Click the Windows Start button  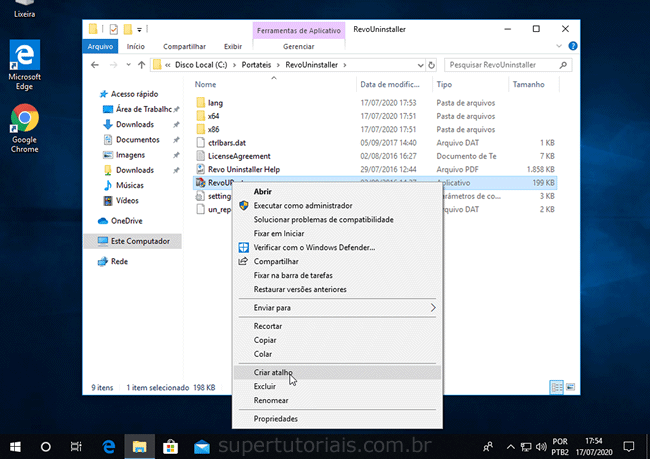(x=15, y=446)
